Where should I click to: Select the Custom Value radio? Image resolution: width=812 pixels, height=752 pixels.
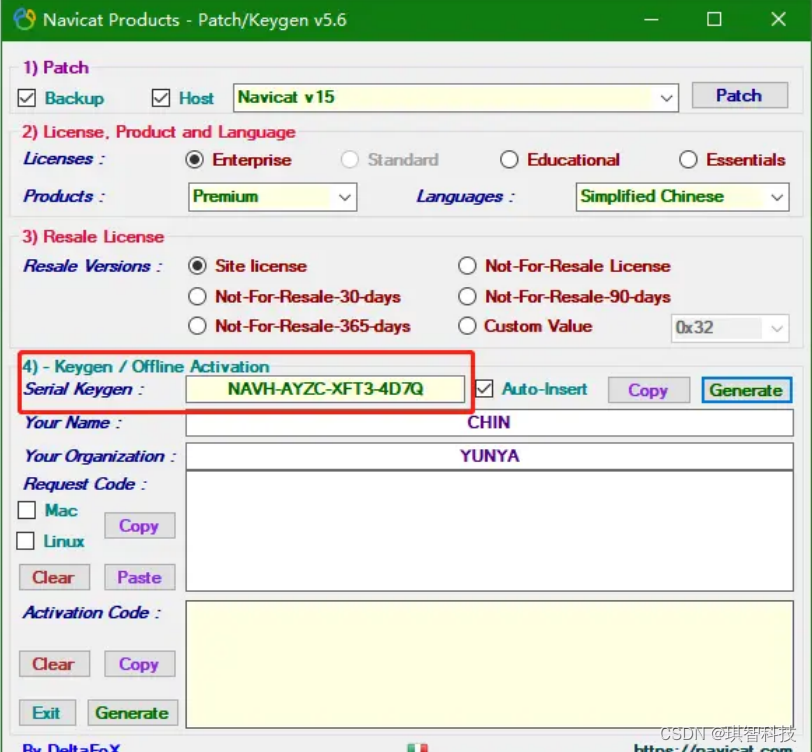point(467,326)
